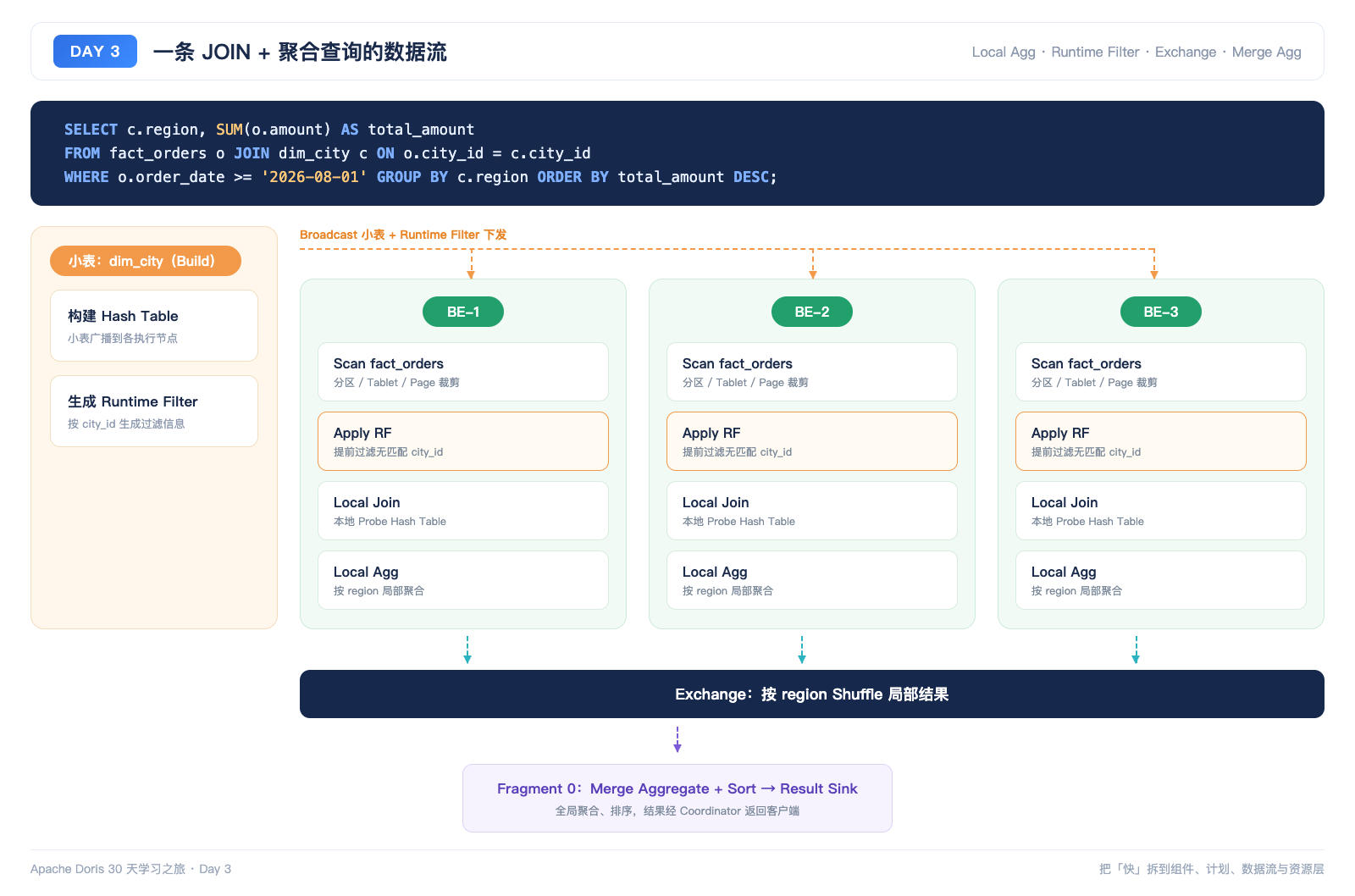Select Local Agg card in BE-2
This screenshot has height=896, width=1355.
click(812, 580)
